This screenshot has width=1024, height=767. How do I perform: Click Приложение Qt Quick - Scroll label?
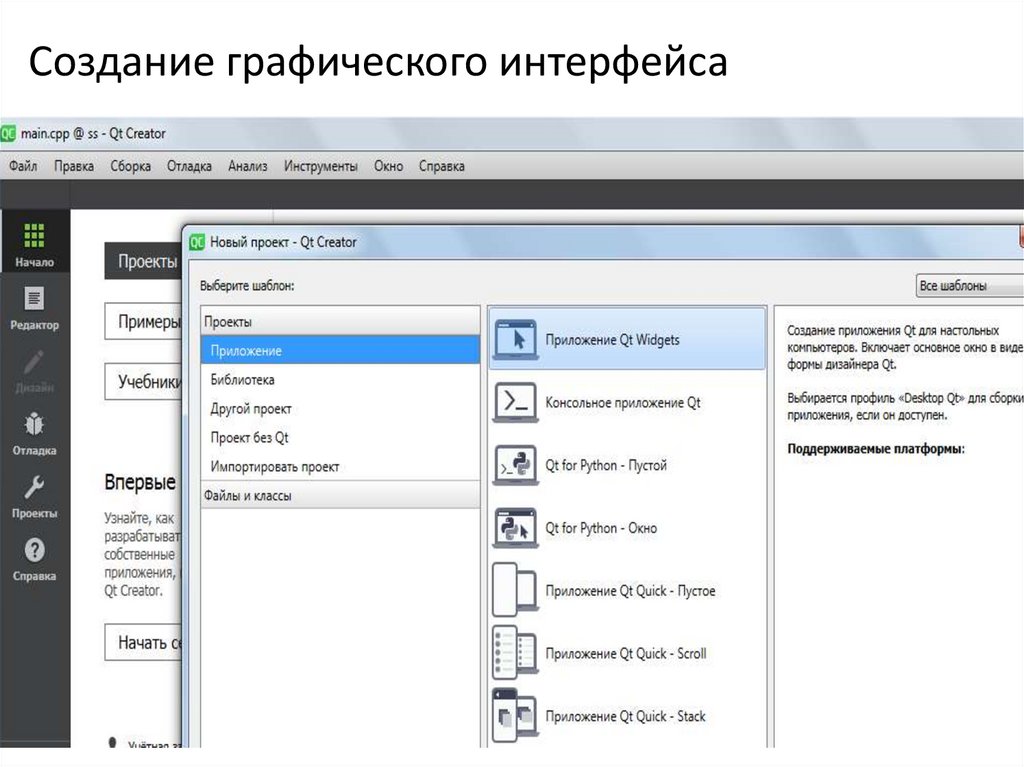point(626,653)
